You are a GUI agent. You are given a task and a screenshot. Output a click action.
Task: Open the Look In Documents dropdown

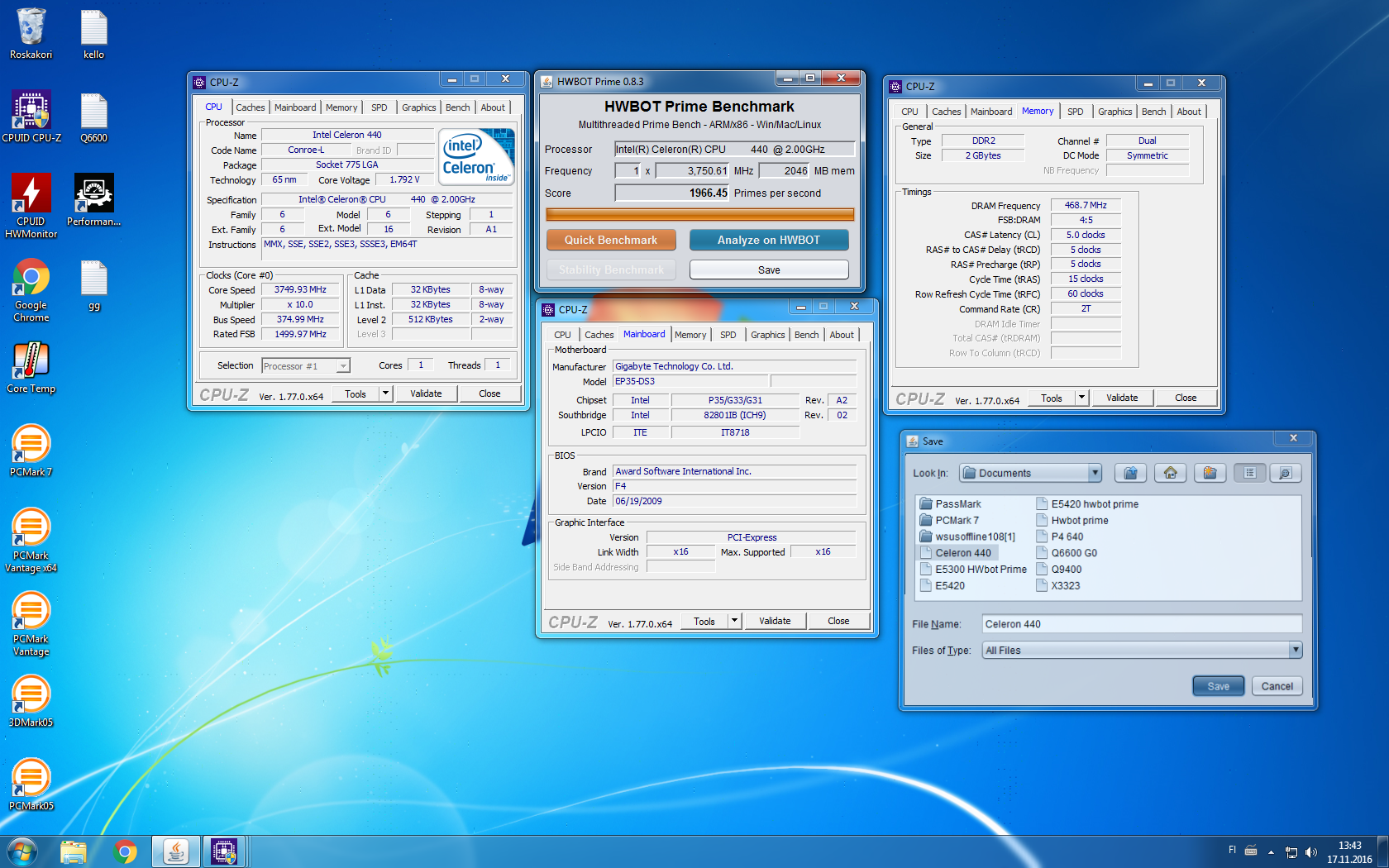pyautogui.click(x=1095, y=473)
